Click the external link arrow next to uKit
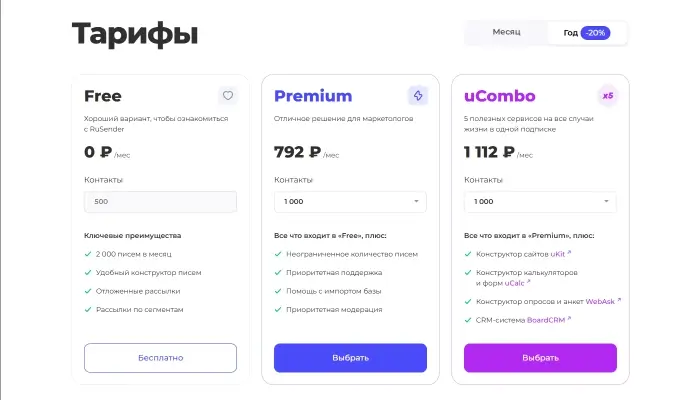The width and height of the screenshot is (700, 400). point(570,253)
